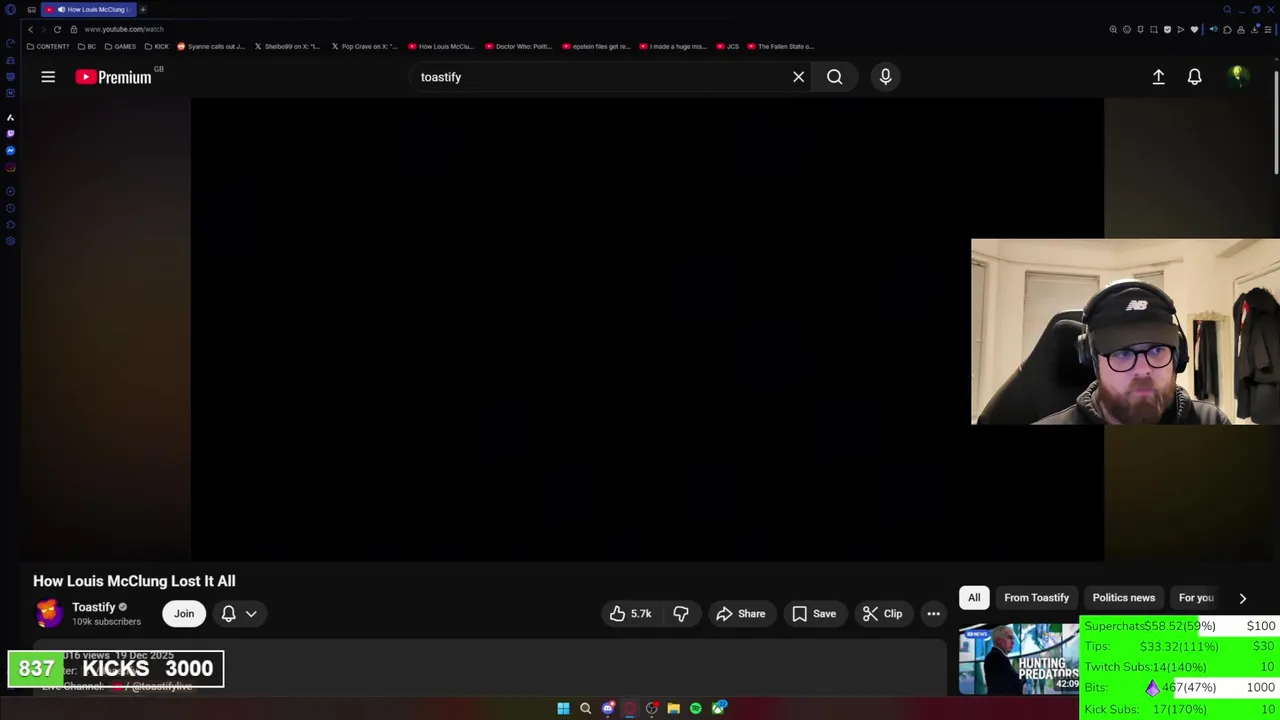Open 'I made a huge mis...' bookmark
Viewport: 1280px width, 720px height.
pos(673,46)
